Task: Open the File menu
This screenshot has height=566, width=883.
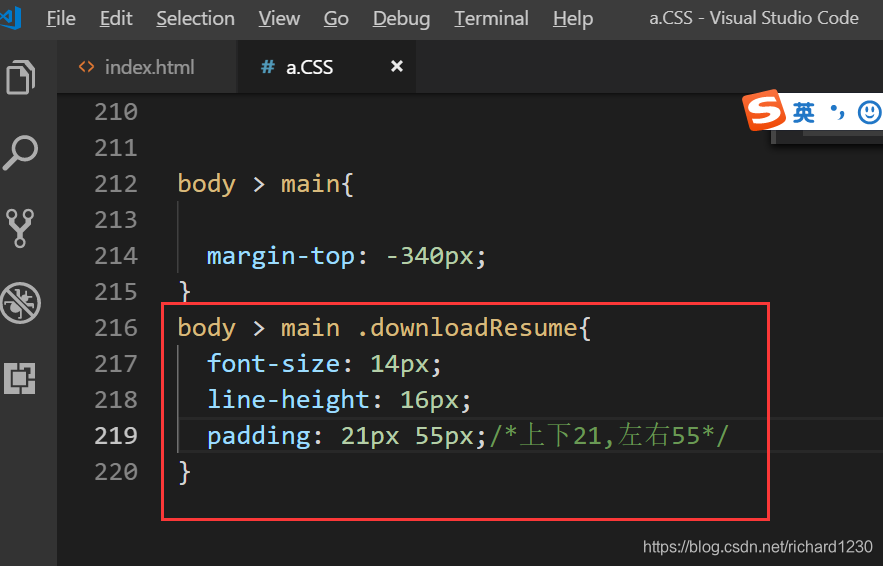Action: click(x=61, y=19)
